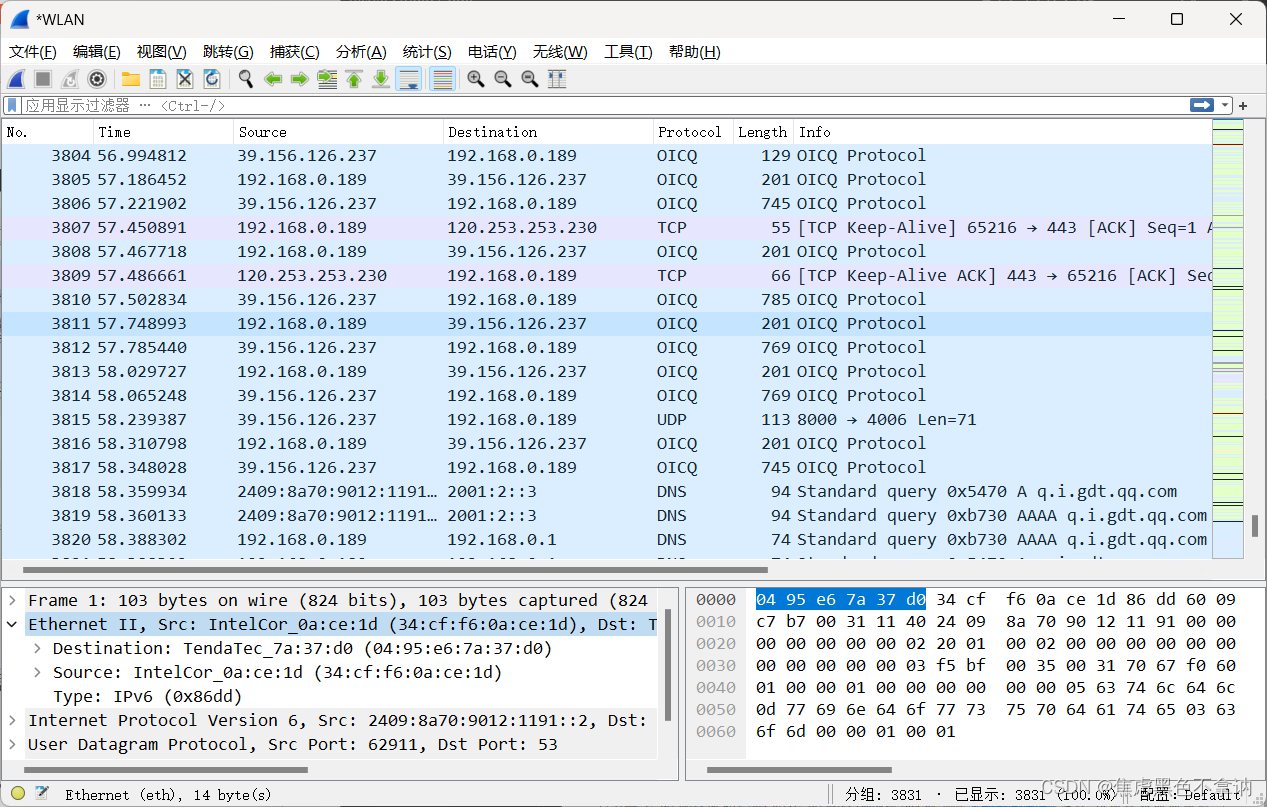The height and width of the screenshot is (807, 1267).
Task: Close the current capture file
Action: (x=185, y=79)
